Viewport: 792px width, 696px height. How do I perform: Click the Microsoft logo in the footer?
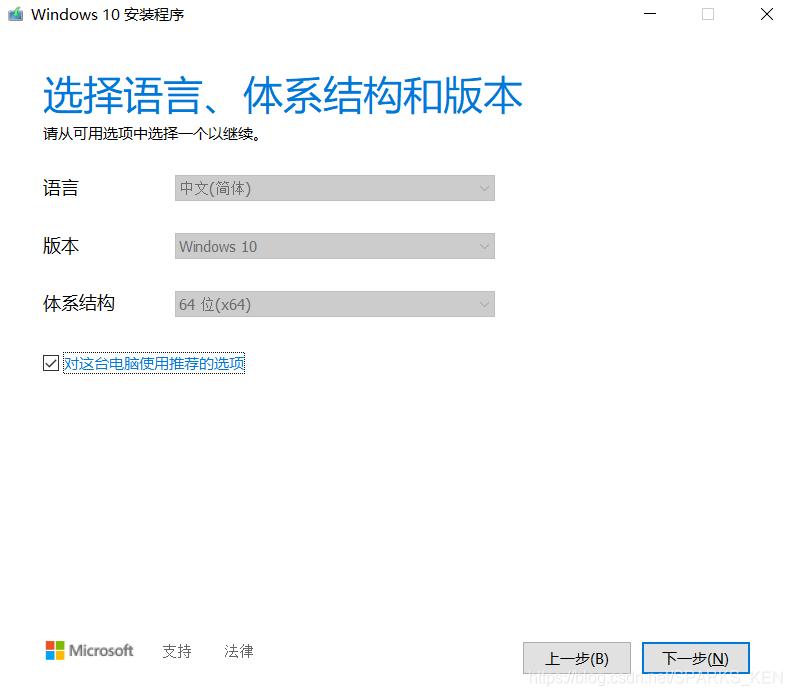click(89, 651)
